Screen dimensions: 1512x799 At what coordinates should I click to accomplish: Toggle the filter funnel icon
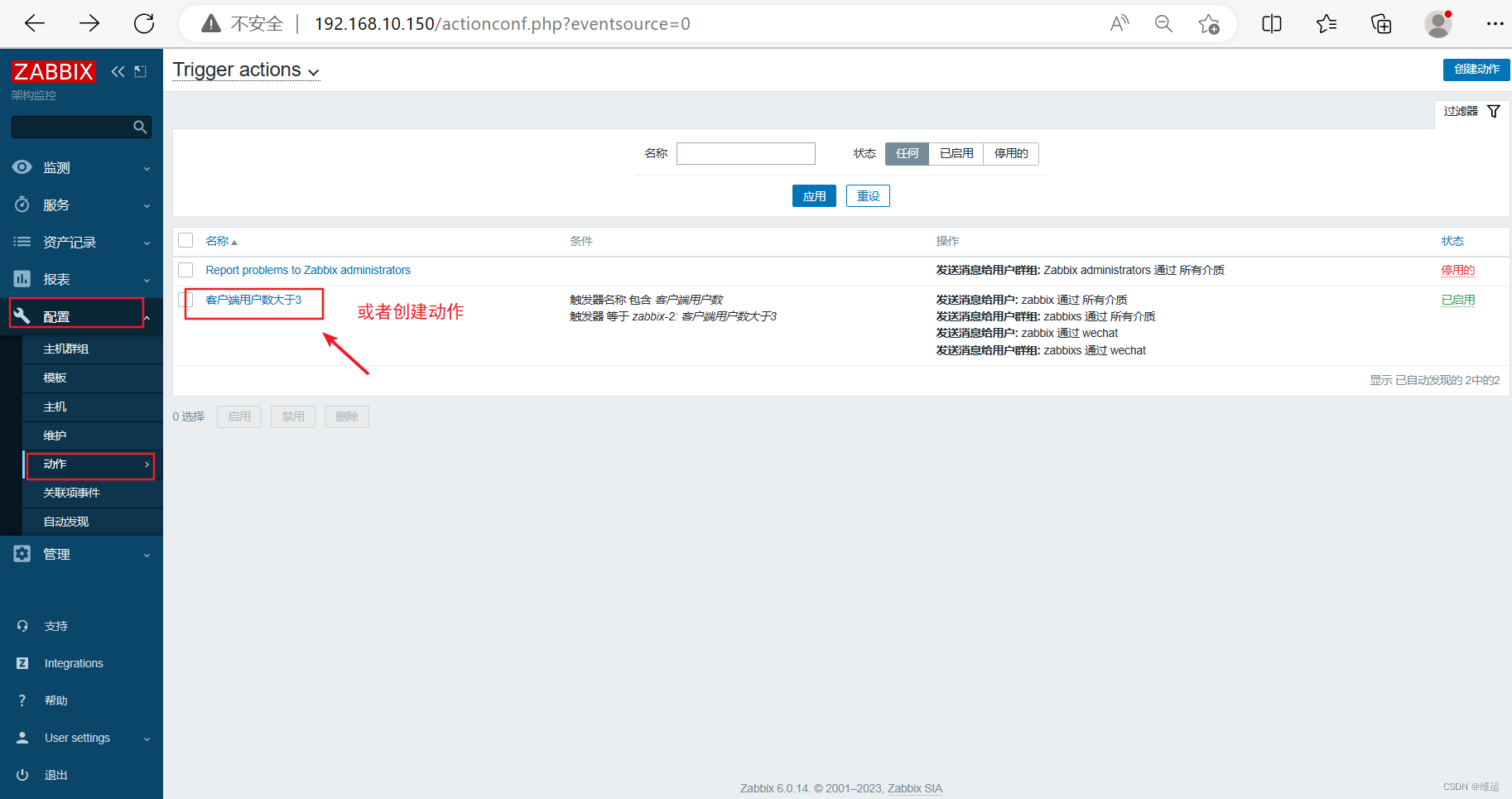(x=1494, y=111)
